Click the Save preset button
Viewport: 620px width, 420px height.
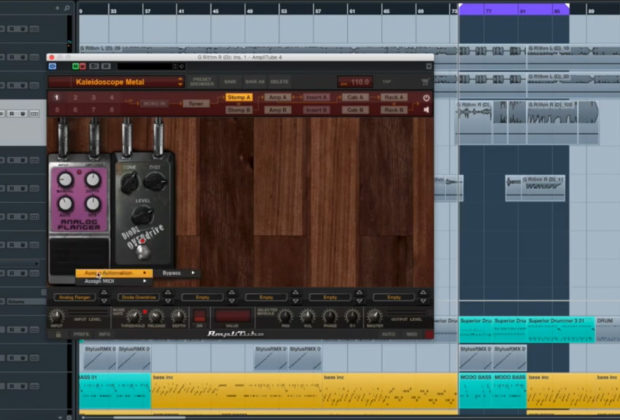(x=230, y=82)
